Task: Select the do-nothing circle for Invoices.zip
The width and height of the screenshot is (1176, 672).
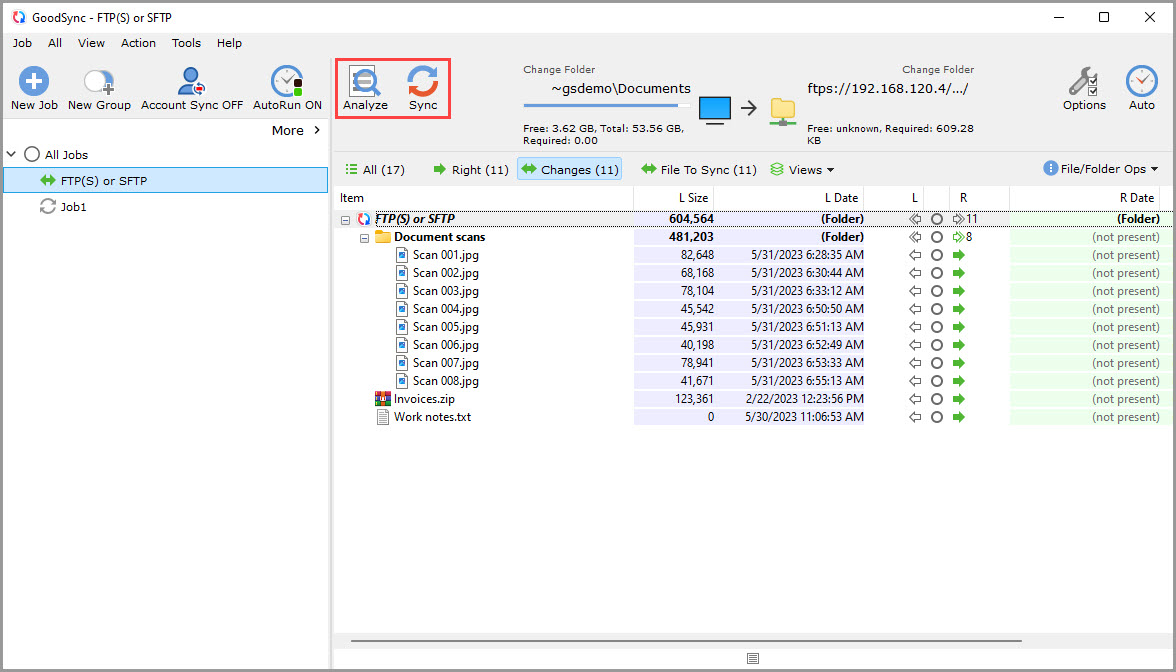Action: (937, 399)
